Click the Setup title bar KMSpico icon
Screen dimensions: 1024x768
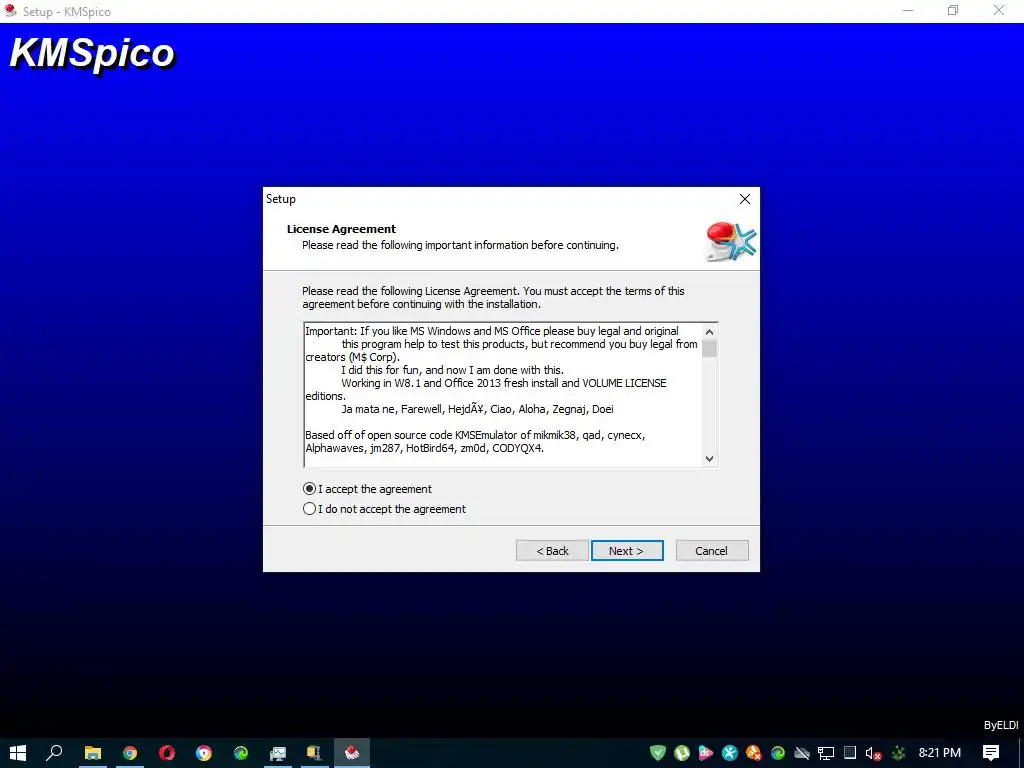pyautogui.click(x=10, y=10)
